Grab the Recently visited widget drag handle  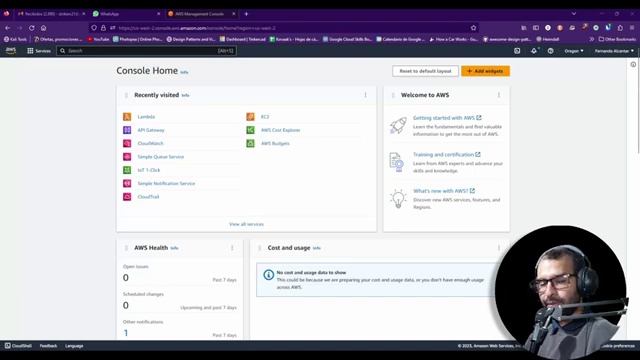(x=126, y=95)
